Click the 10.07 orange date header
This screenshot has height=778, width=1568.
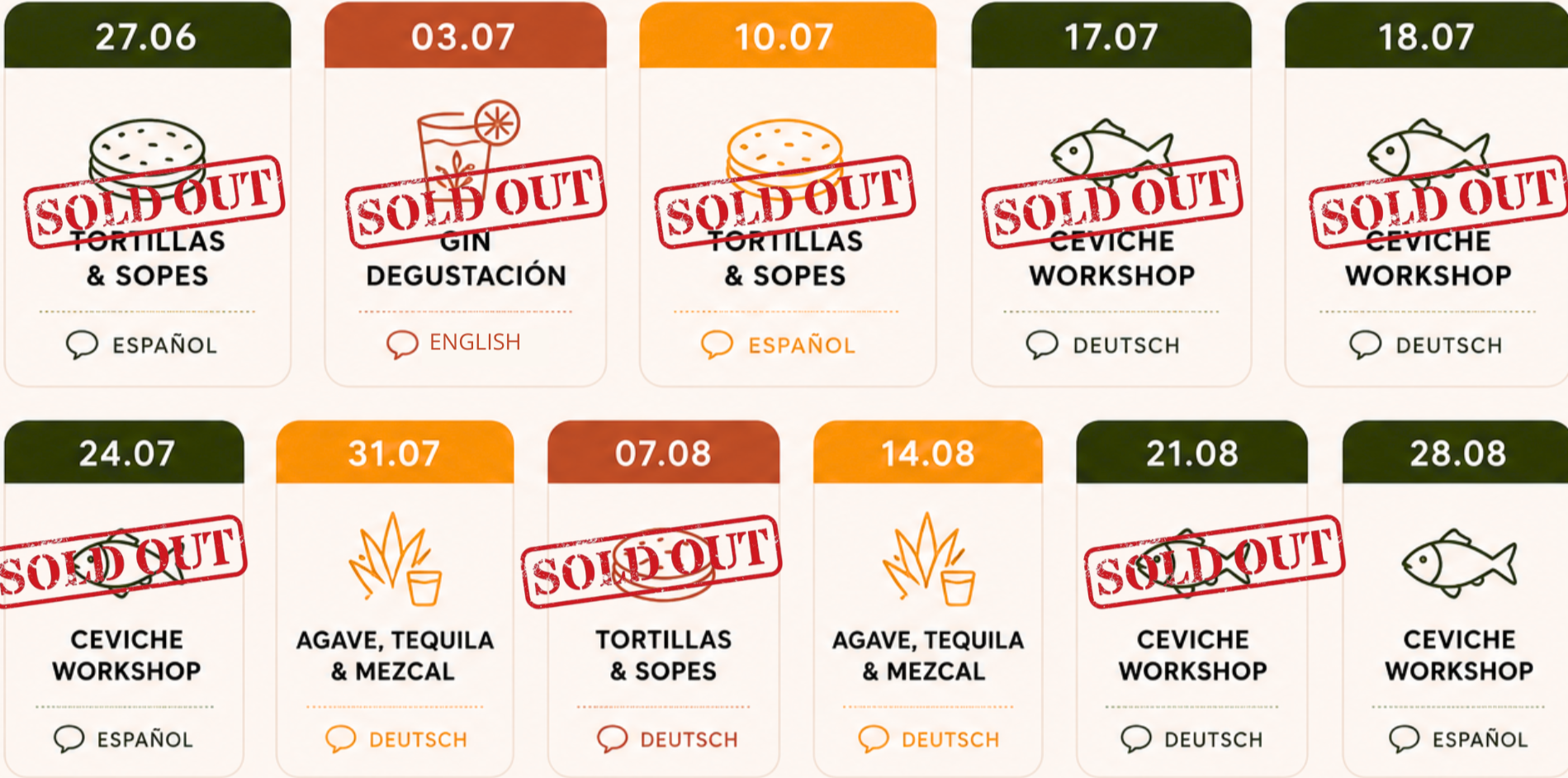[788, 36]
